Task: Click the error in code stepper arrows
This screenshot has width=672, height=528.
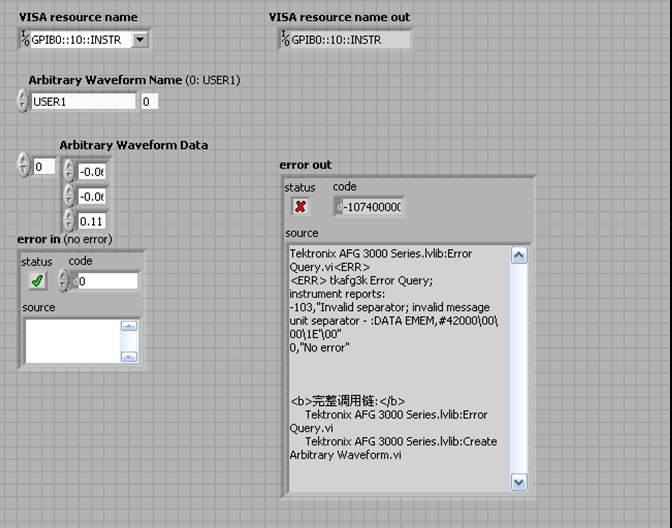Action: tap(63, 281)
